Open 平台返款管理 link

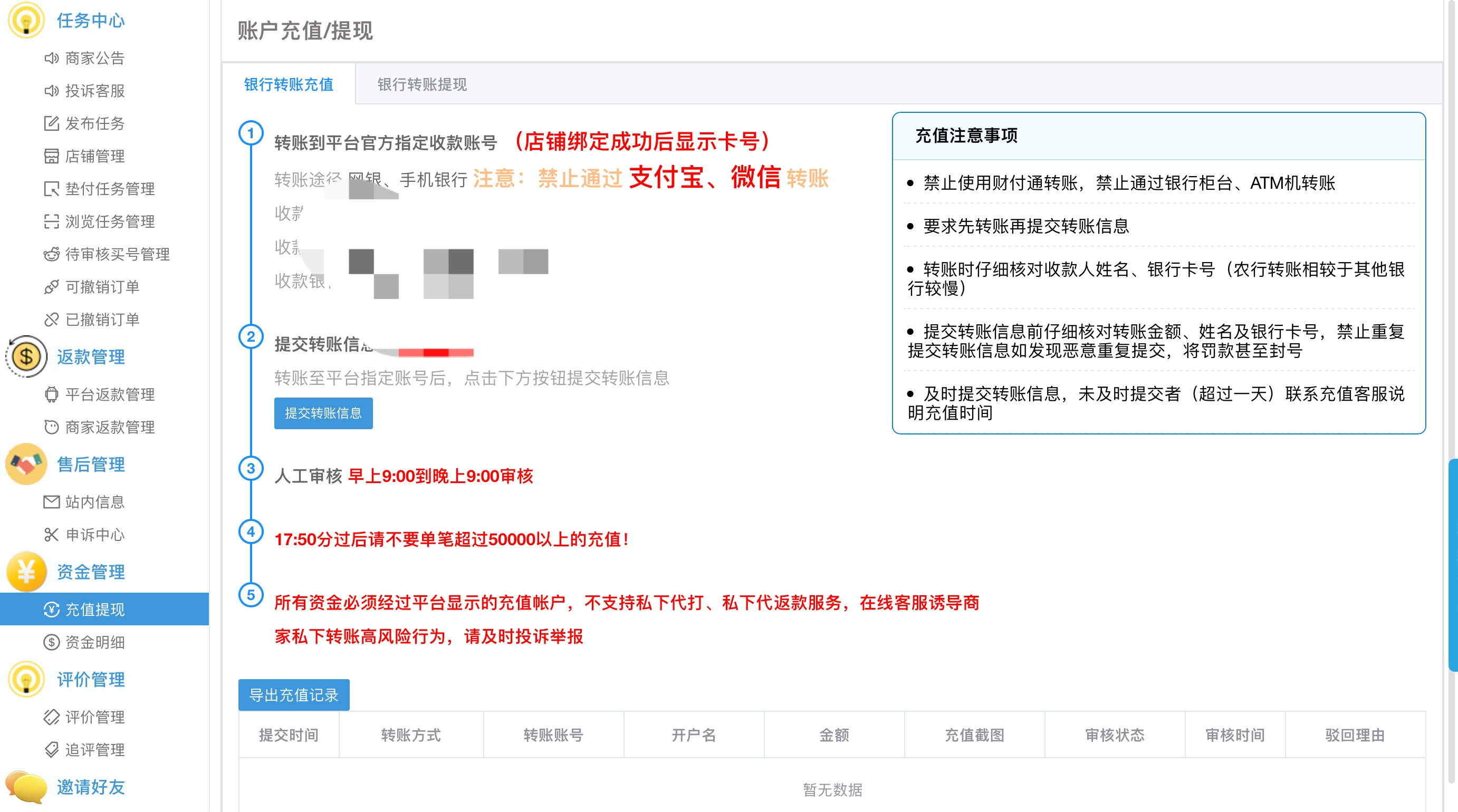click(110, 394)
